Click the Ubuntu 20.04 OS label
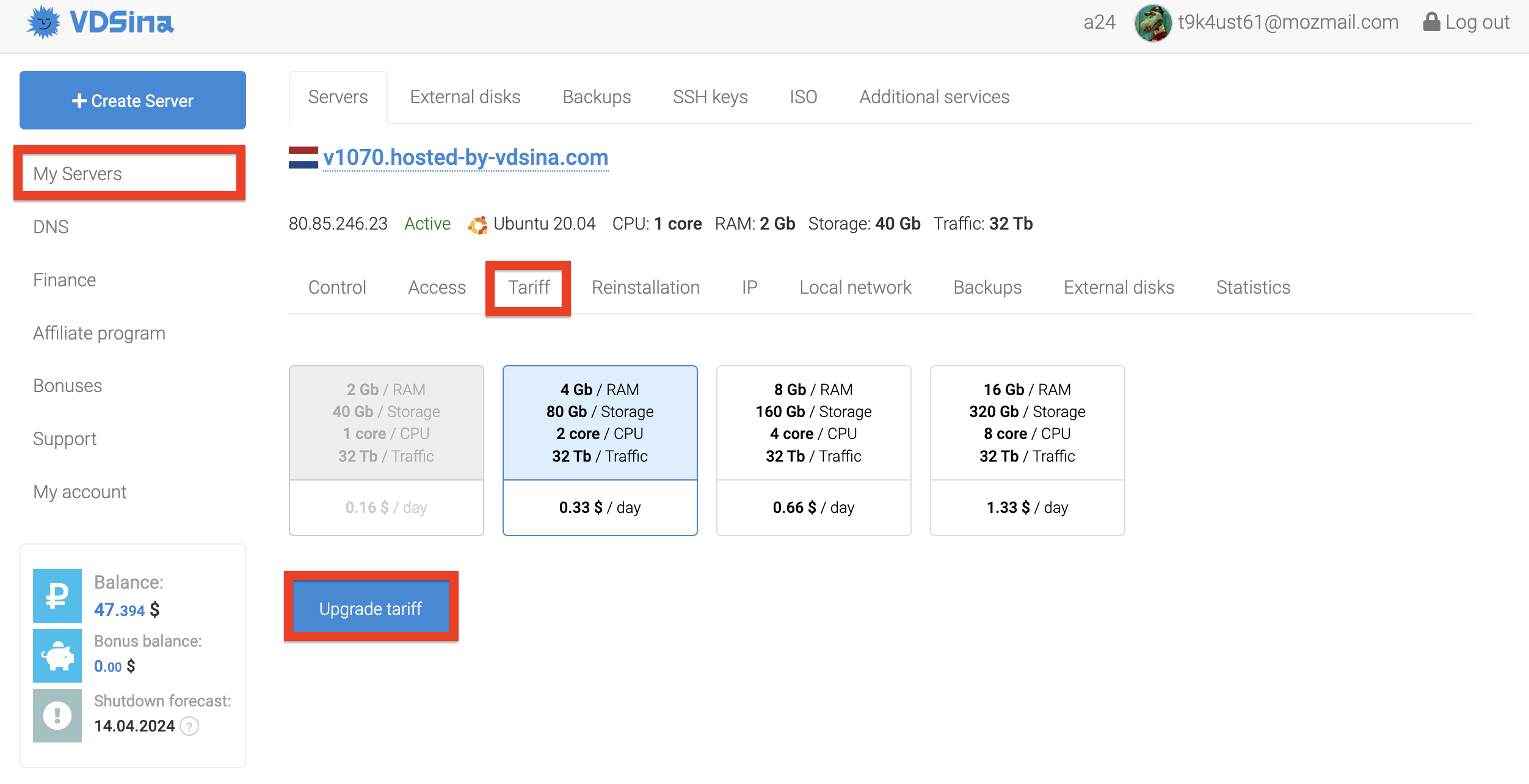This screenshot has width=1529, height=784. coord(544,224)
